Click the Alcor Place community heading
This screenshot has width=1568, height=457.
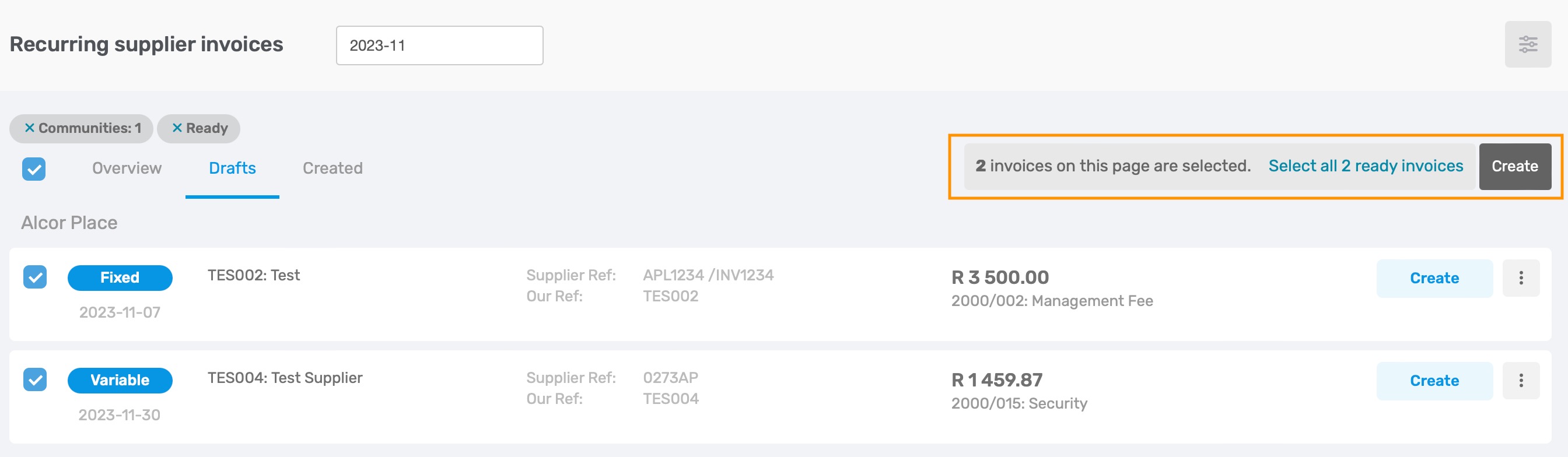(69, 223)
